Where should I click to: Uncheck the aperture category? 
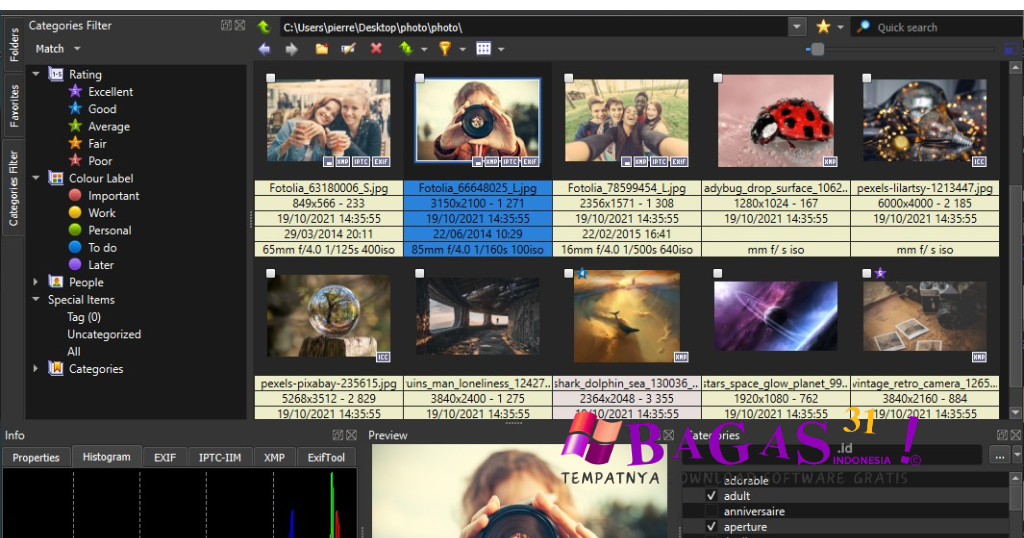click(712, 526)
